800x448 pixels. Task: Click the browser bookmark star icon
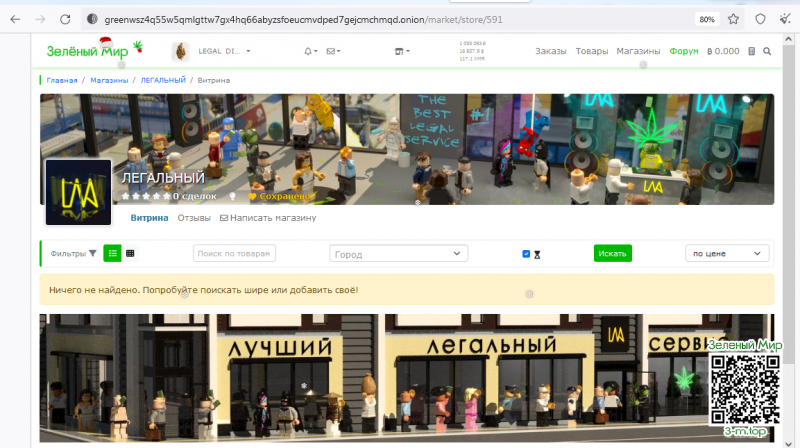click(733, 19)
